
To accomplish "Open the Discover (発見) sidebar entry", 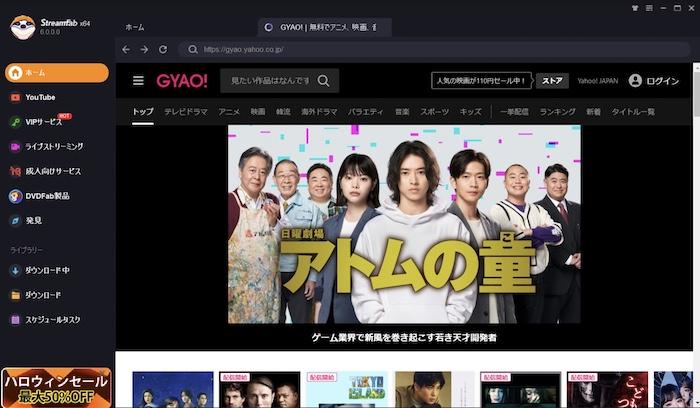I will (26, 221).
